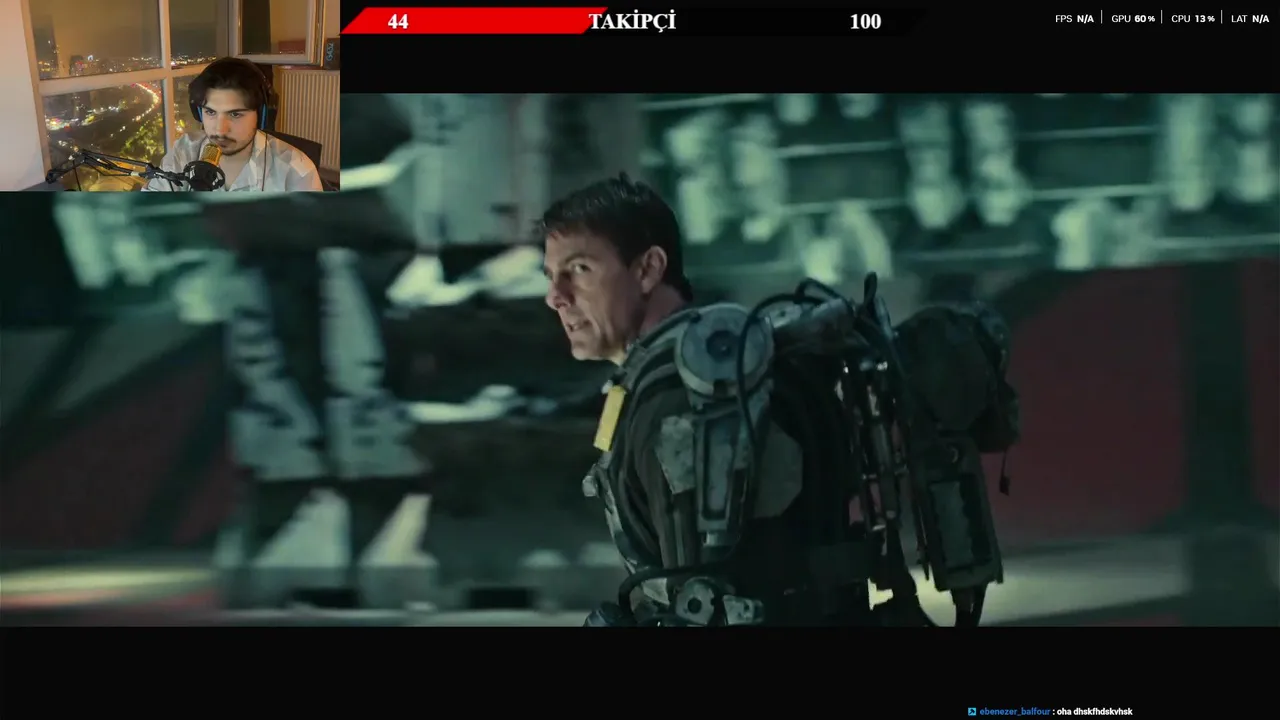Click the ebenezer_balfour chat username
1280x720 pixels.
click(1015, 712)
